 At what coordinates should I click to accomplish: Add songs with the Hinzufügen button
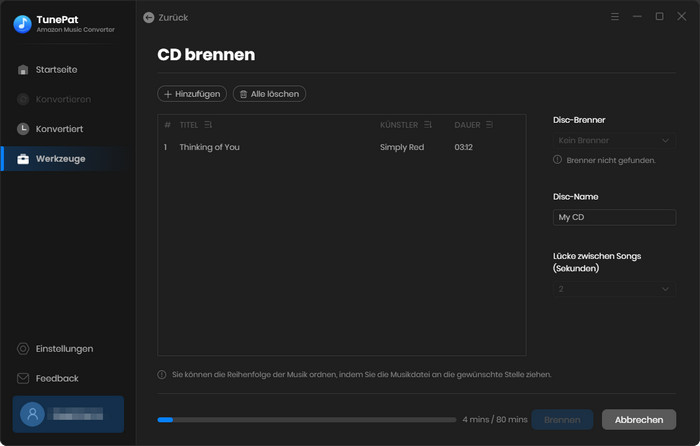(192, 94)
